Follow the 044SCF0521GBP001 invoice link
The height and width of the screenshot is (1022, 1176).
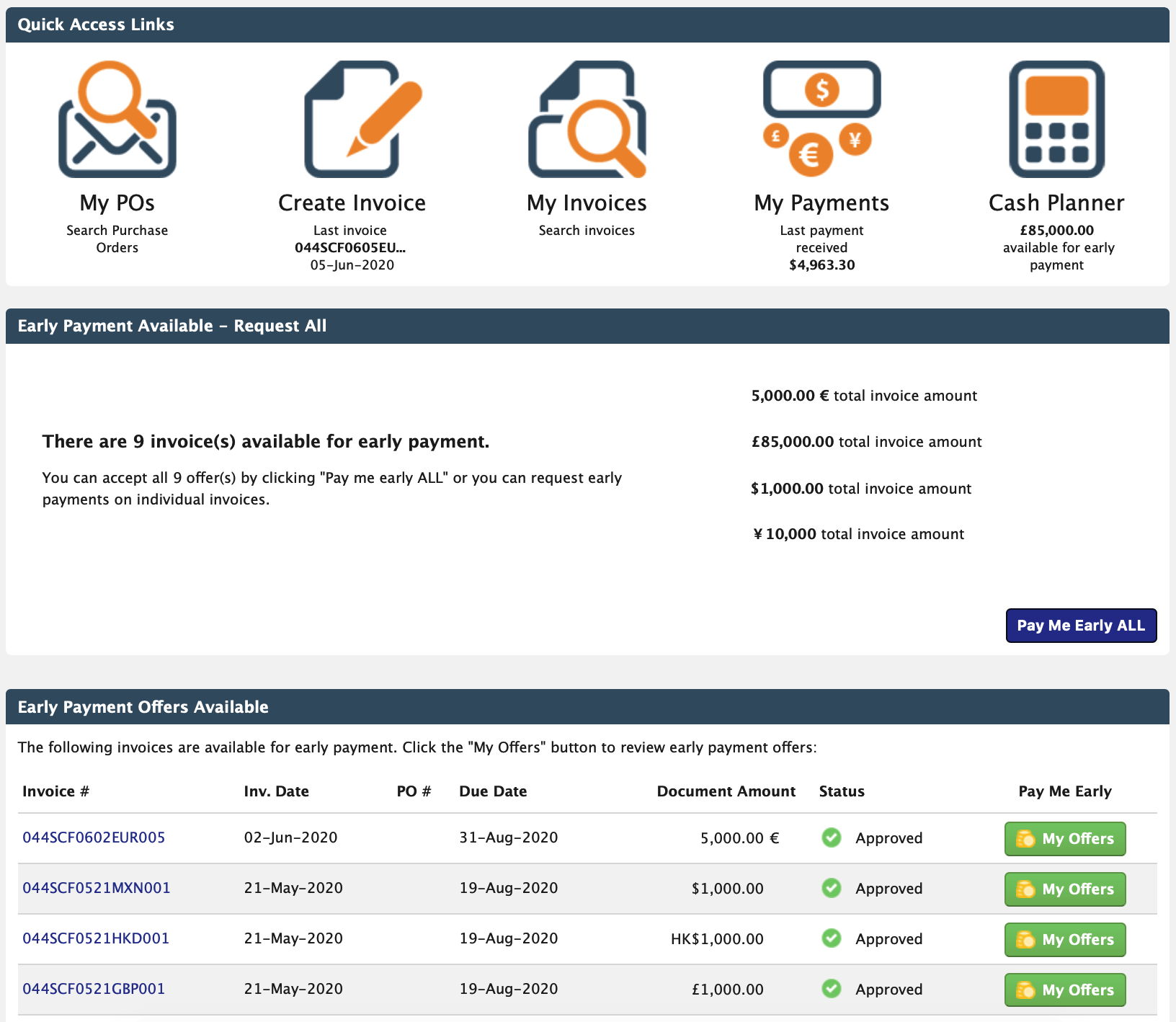pos(94,989)
